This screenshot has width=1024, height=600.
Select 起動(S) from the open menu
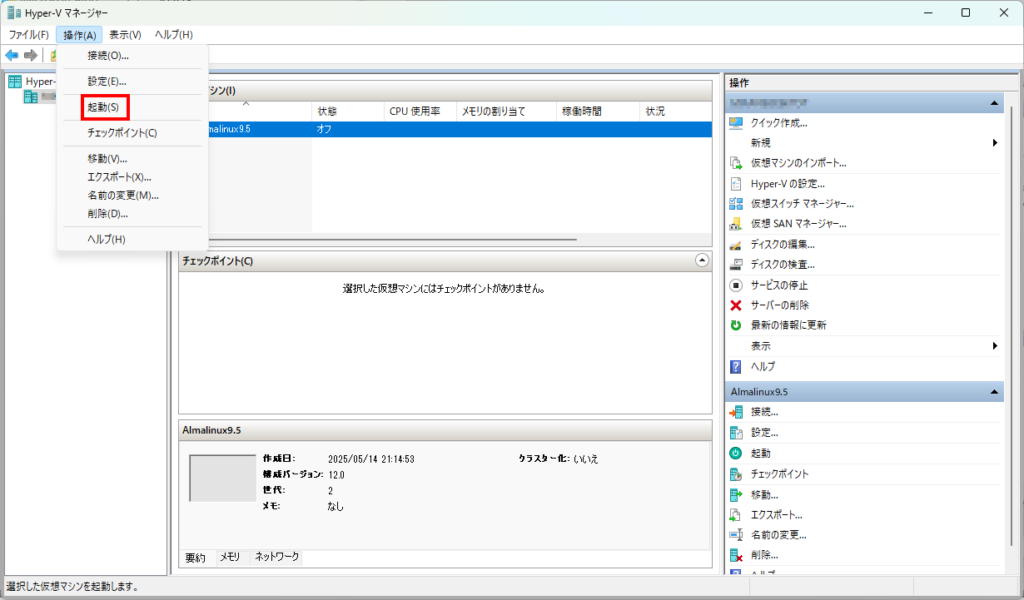click(x=104, y=107)
